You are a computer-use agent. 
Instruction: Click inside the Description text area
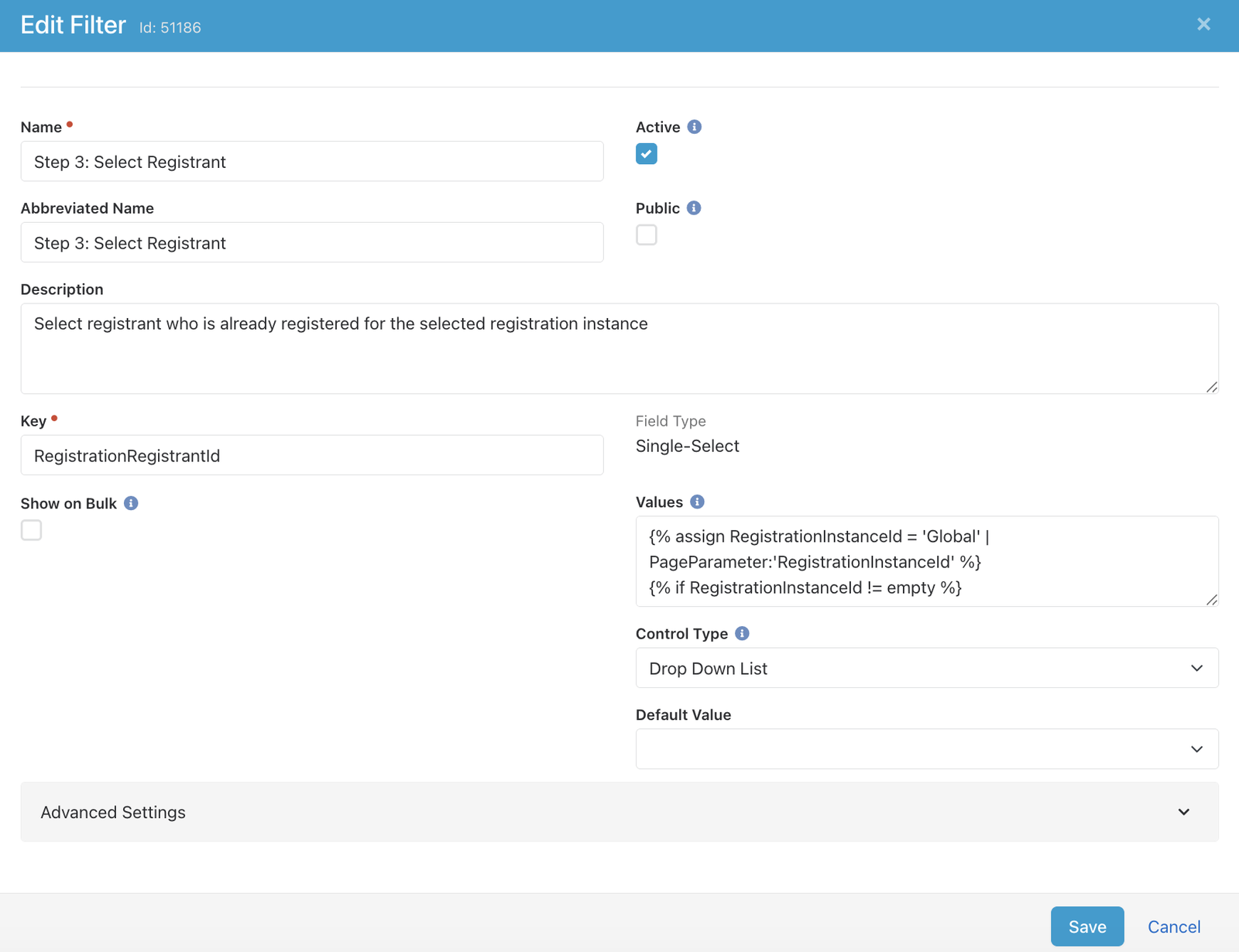coord(619,348)
